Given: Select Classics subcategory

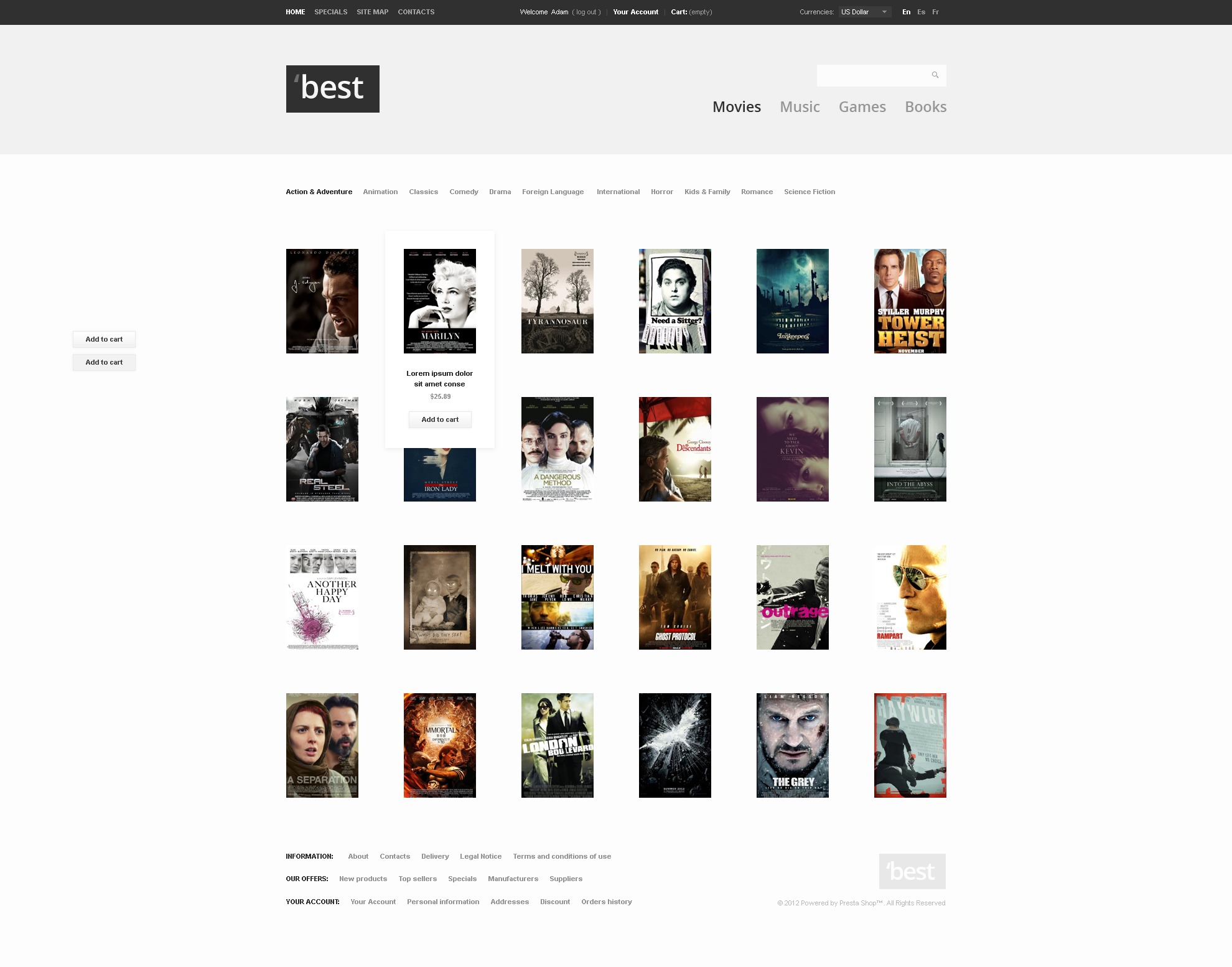Looking at the screenshot, I should [x=423, y=192].
